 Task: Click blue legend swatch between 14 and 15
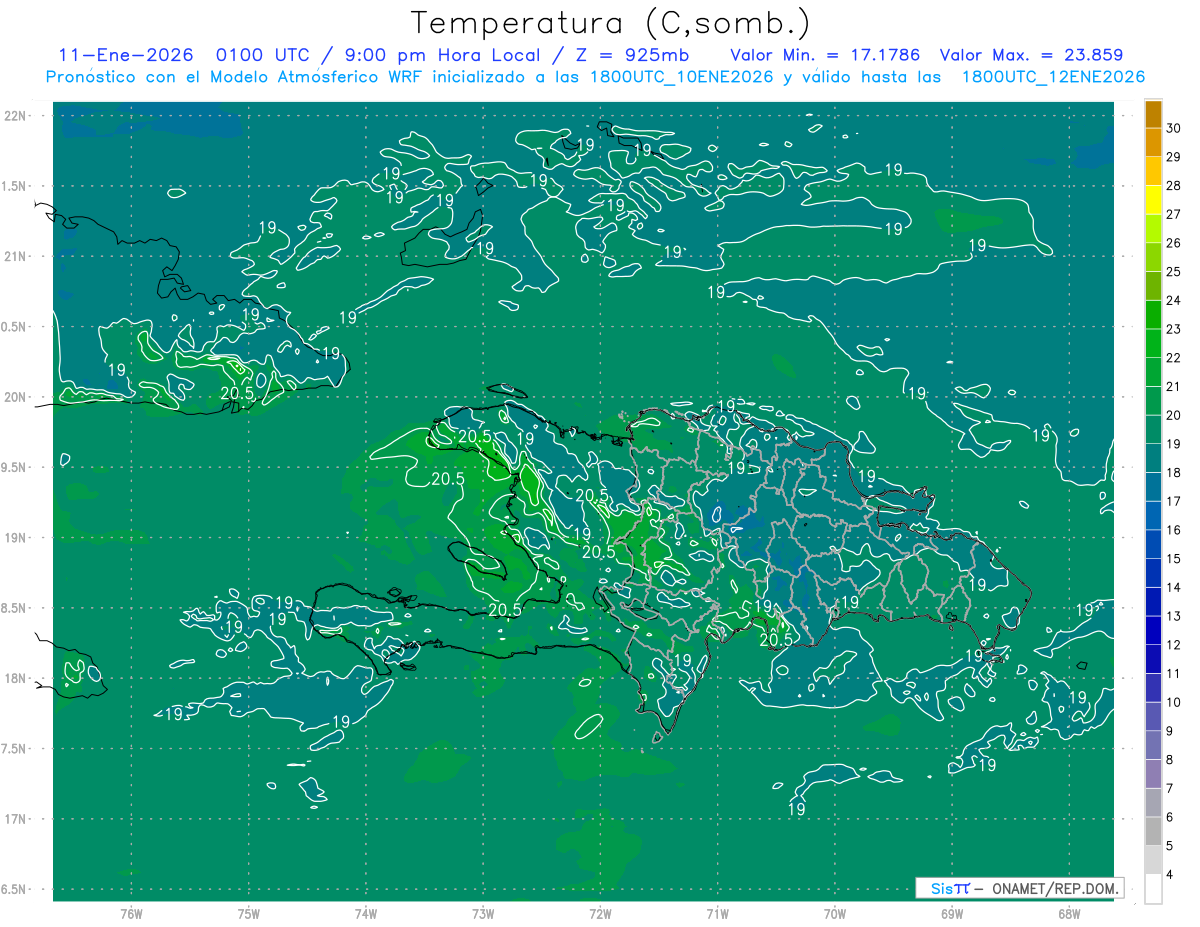(1153, 574)
